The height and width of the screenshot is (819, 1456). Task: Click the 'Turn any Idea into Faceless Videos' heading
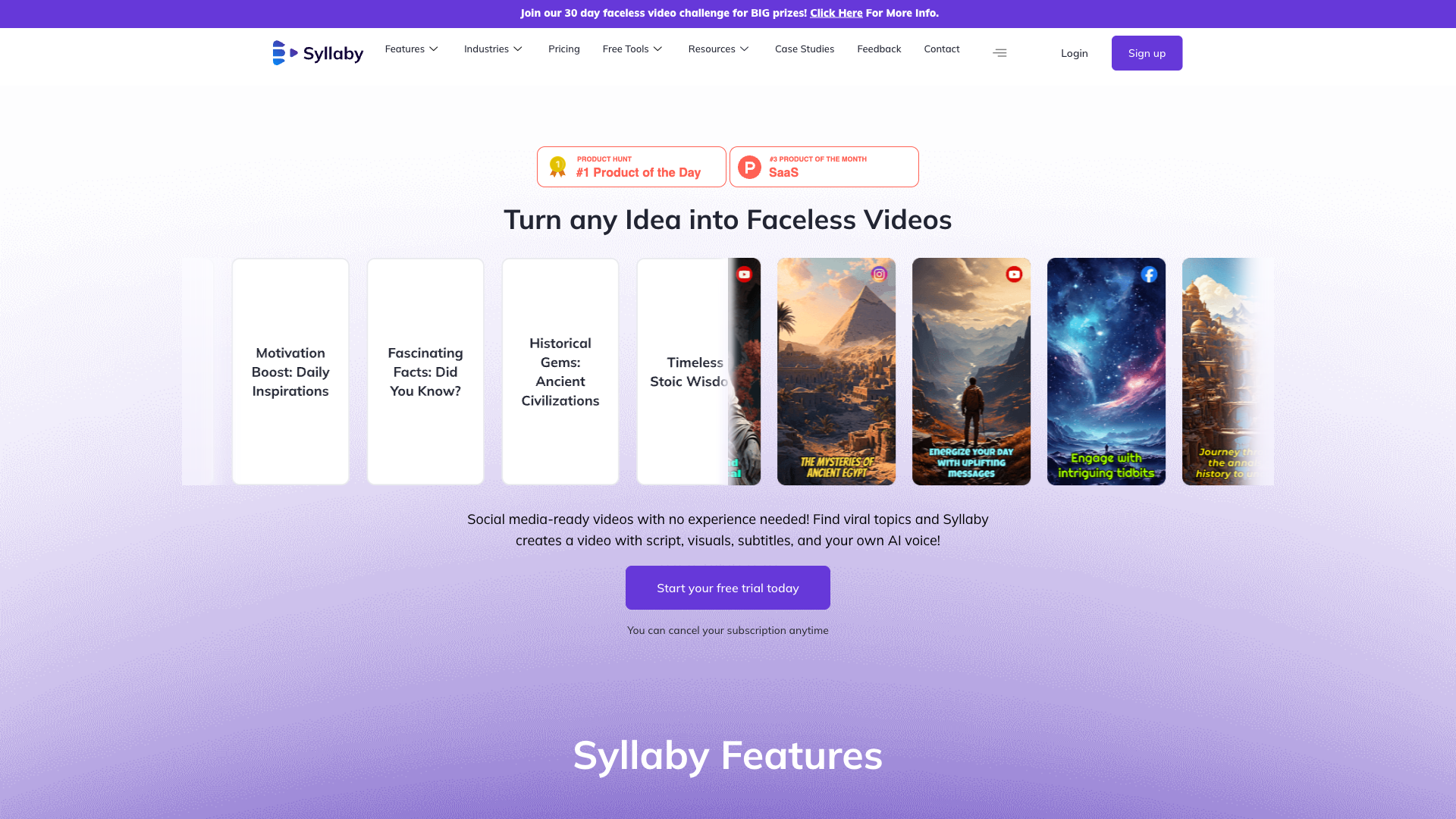tap(728, 220)
